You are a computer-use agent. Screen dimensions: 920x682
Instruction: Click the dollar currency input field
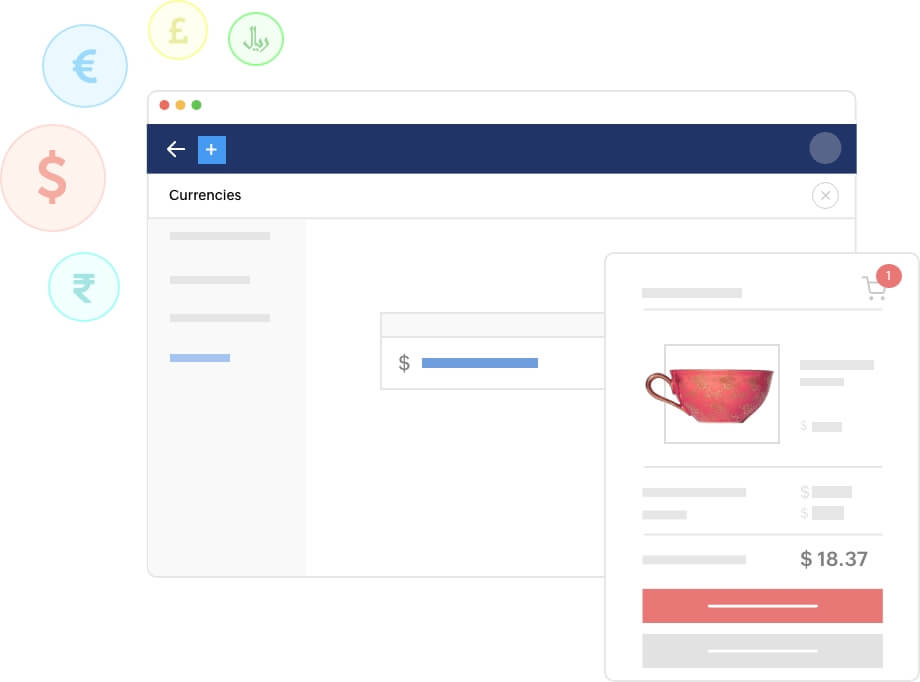(x=493, y=363)
